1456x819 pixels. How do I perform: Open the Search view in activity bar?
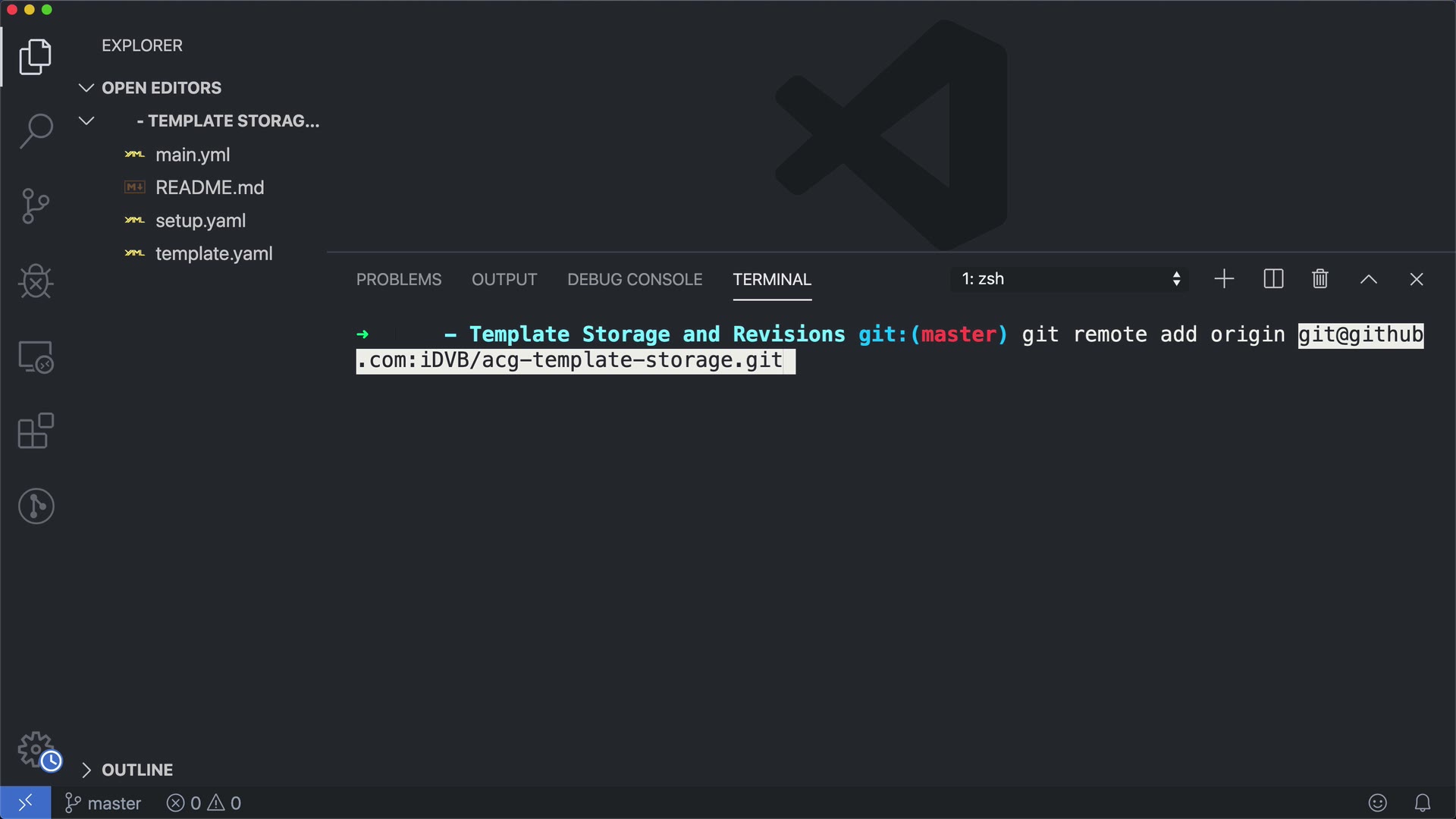point(36,130)
